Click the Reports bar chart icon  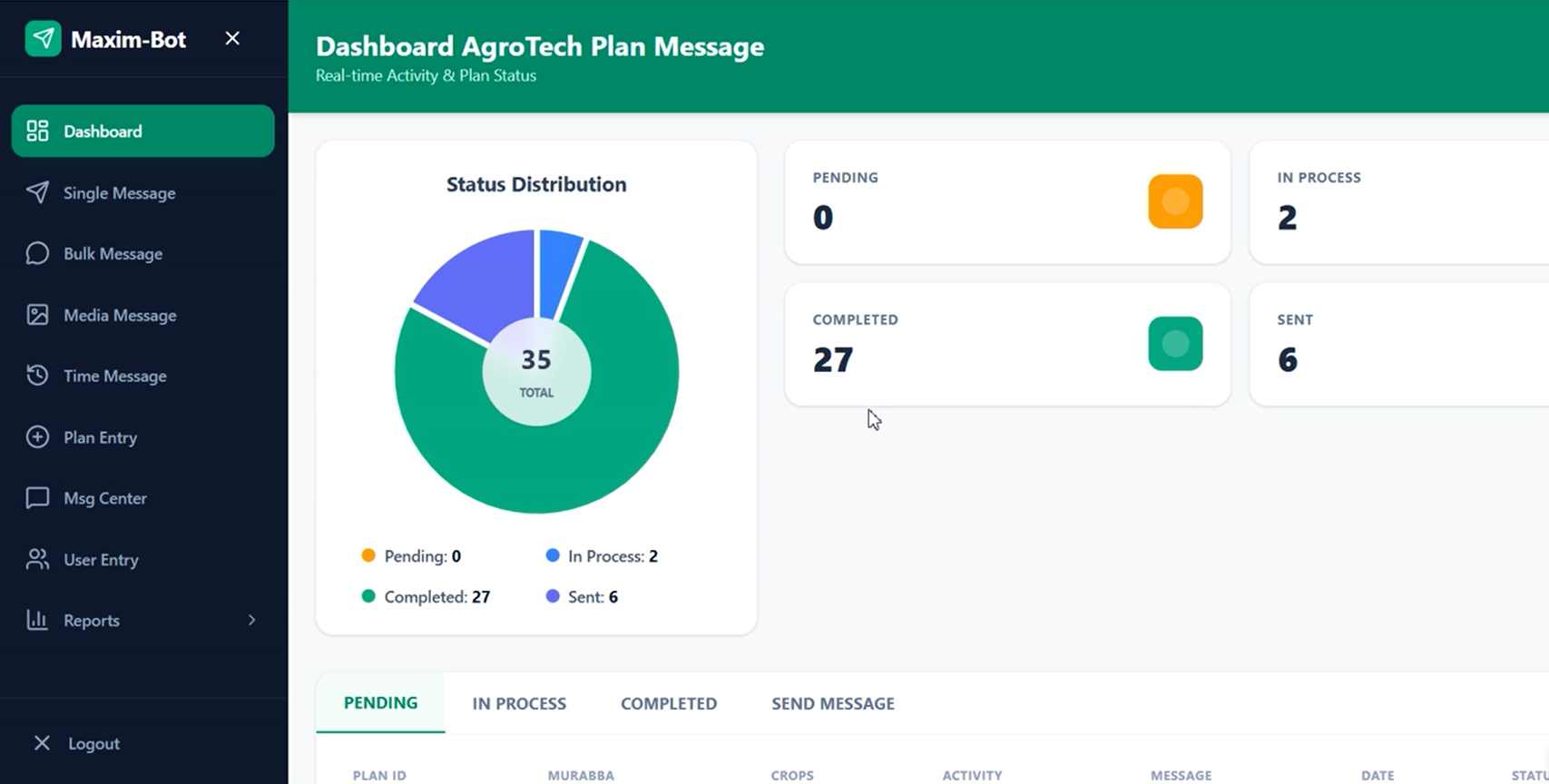tap(37, 621)
